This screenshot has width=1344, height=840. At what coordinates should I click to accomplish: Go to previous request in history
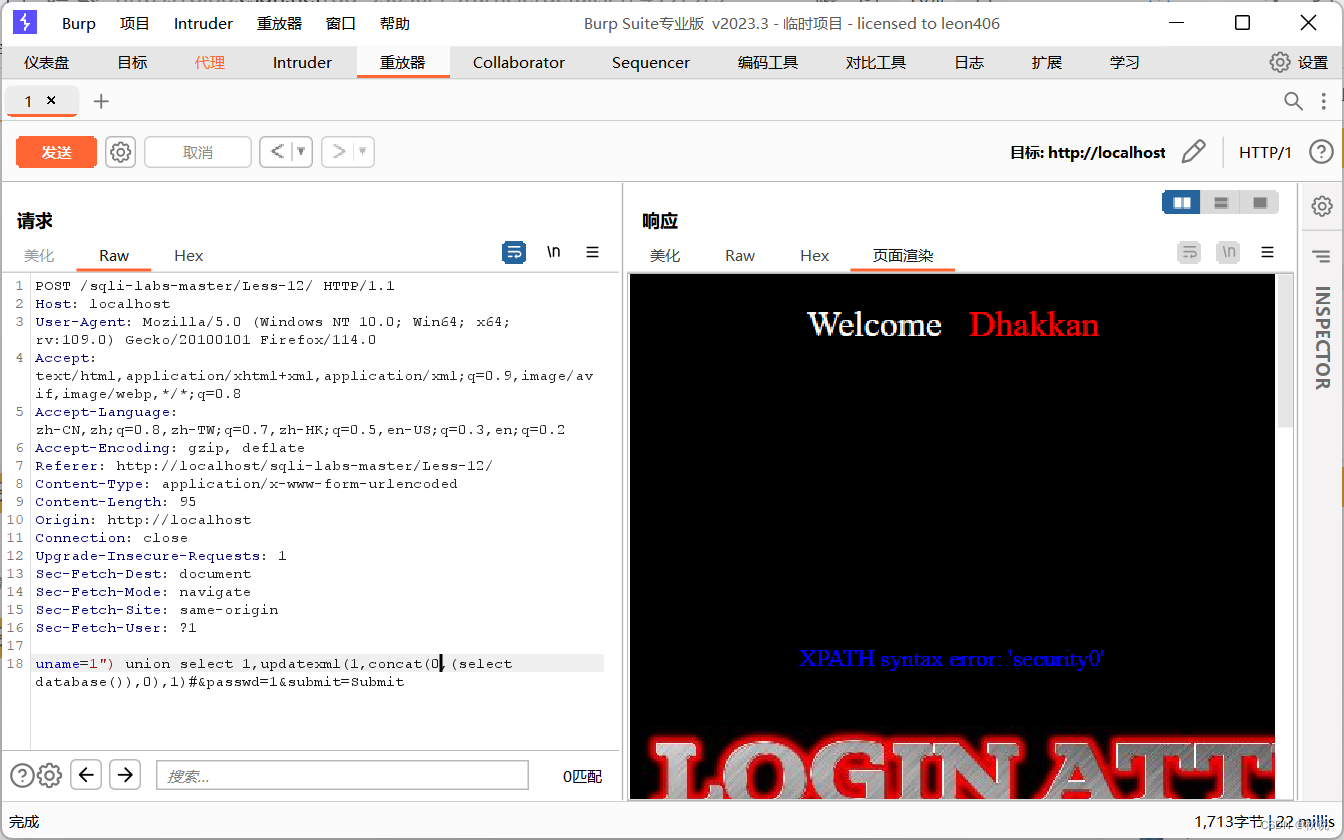point(277,152)
